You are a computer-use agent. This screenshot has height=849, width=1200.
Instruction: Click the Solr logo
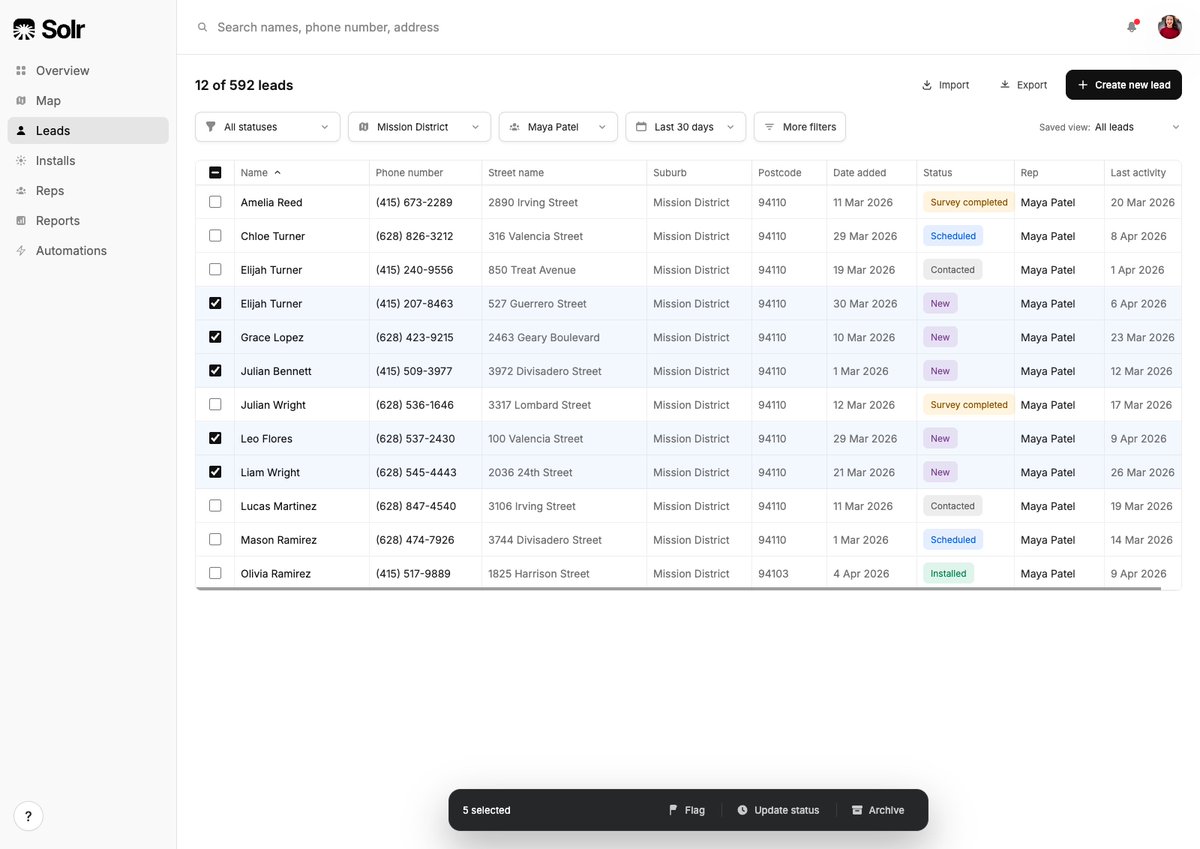(49, 29)
